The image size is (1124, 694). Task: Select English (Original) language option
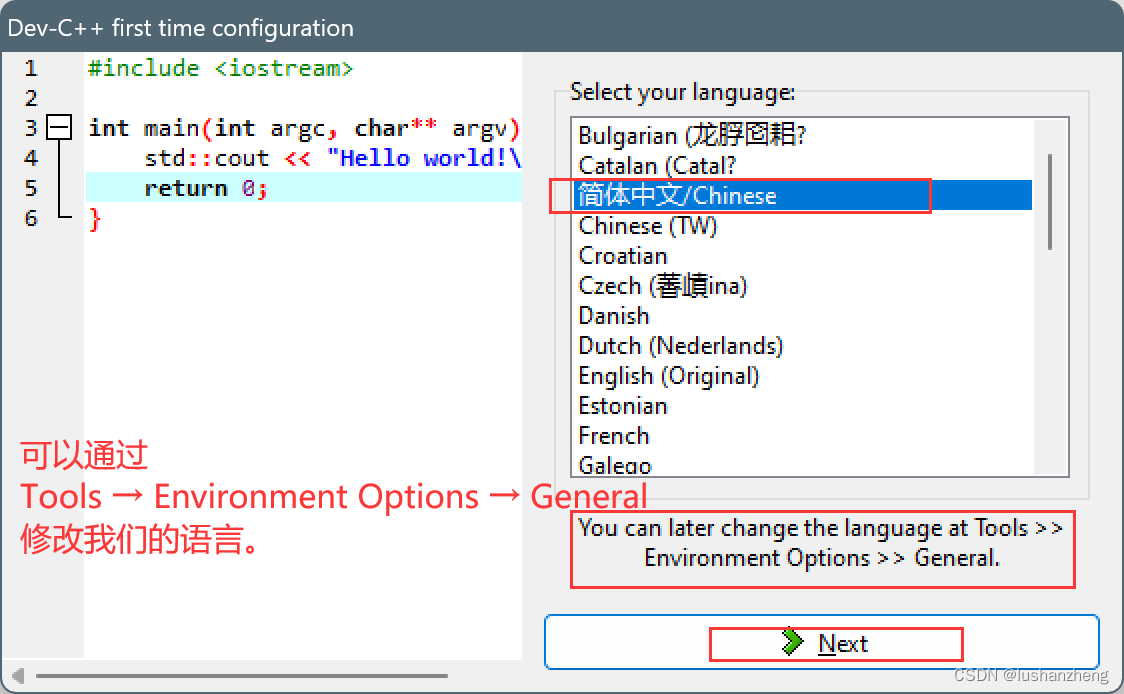[804, 376]
